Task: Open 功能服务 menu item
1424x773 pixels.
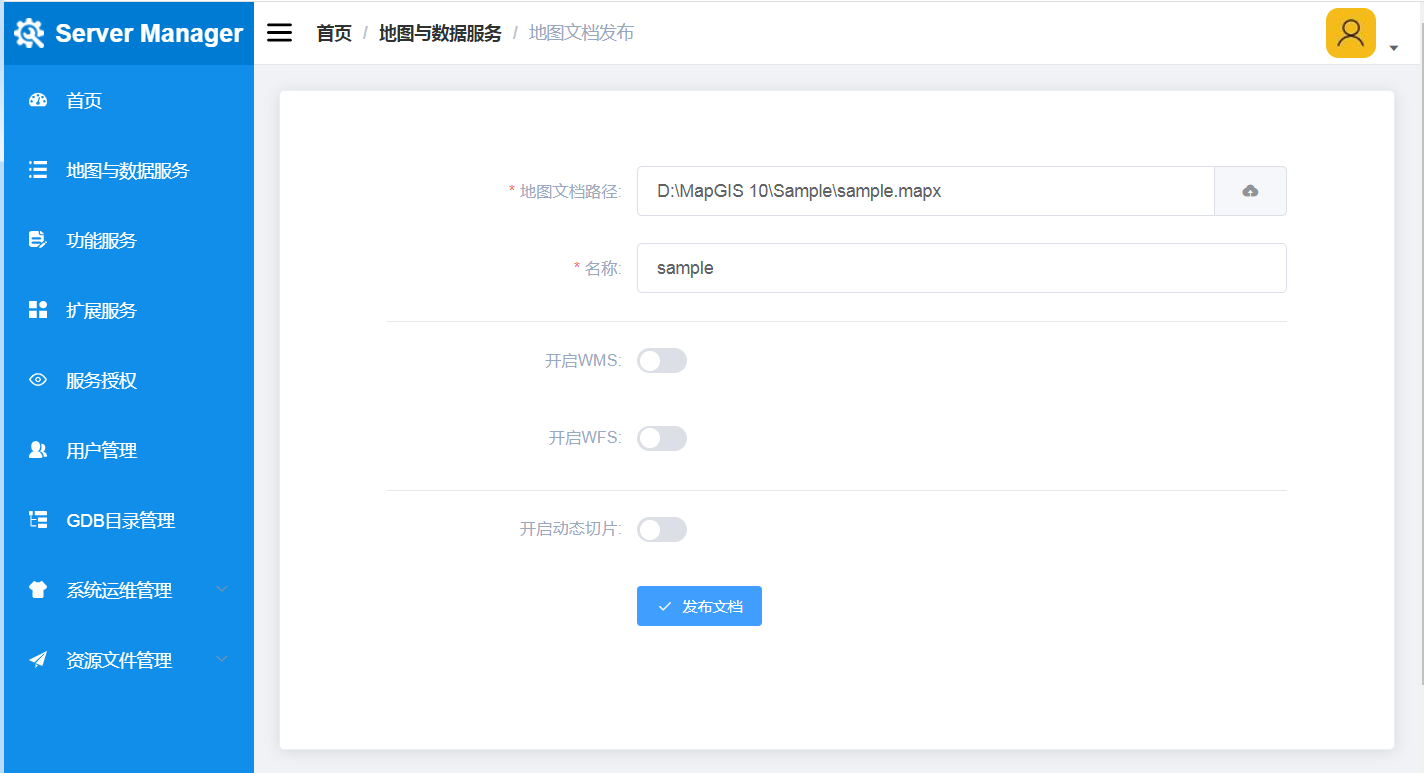Action: point(129,240)
